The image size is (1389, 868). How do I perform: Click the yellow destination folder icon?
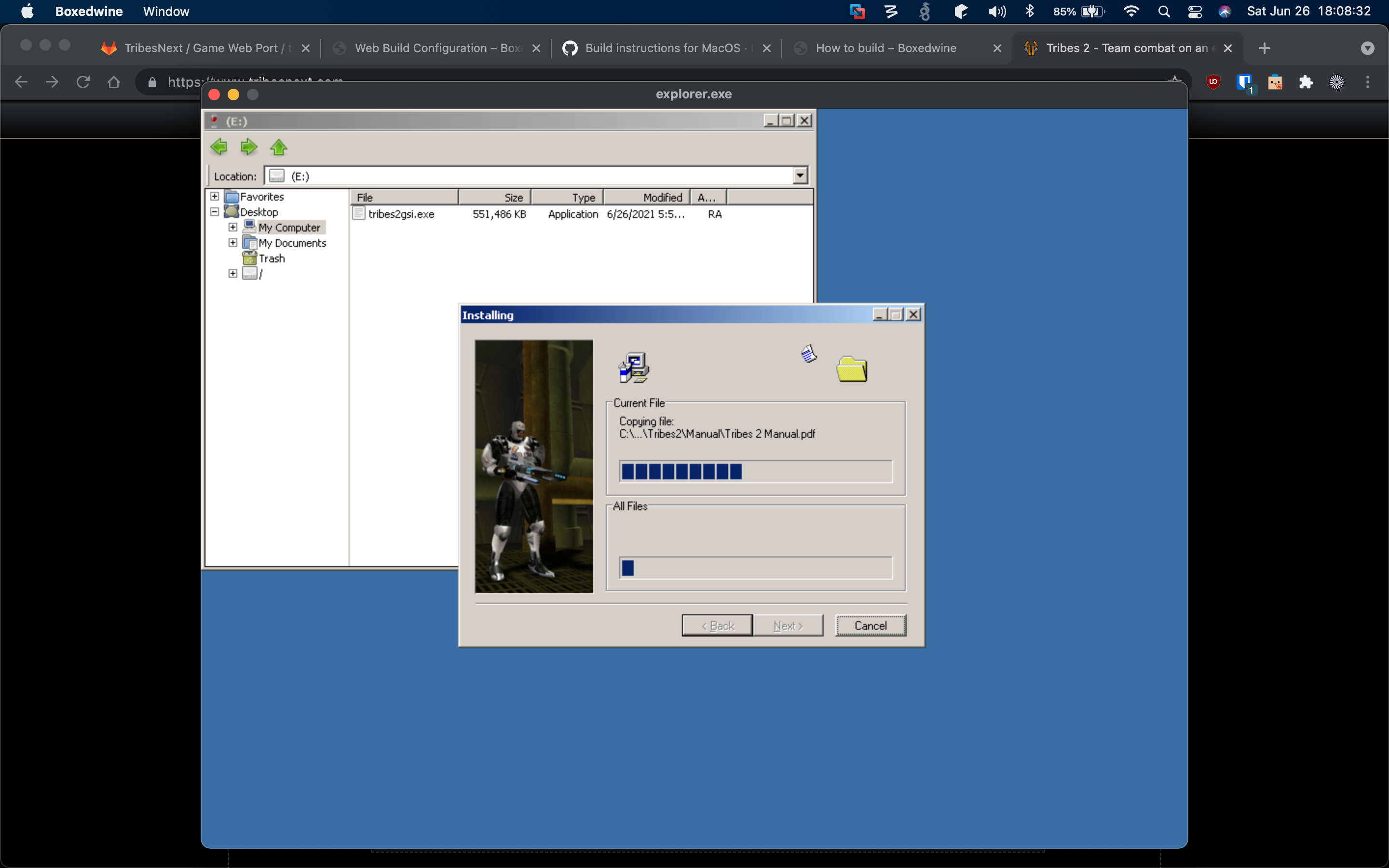(852, 368)
